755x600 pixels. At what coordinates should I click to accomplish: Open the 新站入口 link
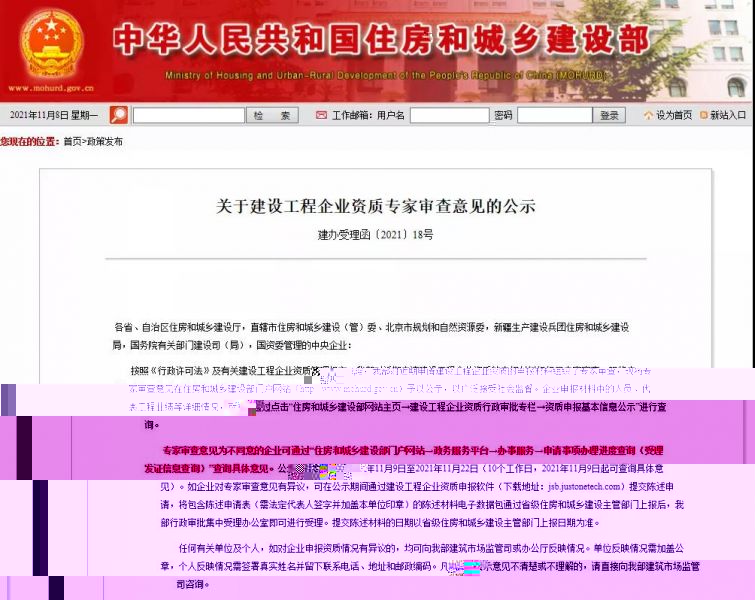(x=728, y=115)
